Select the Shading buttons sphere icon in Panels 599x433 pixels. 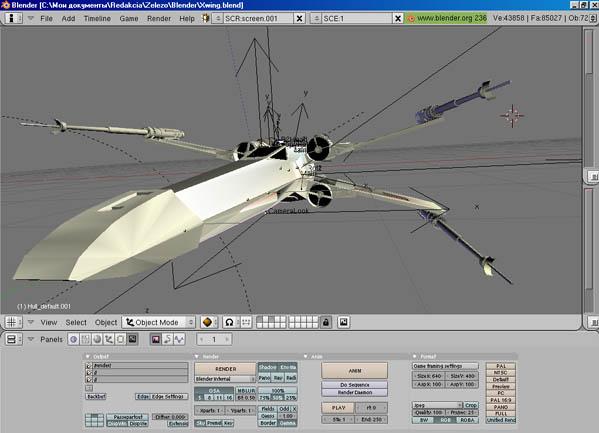tap(97, 339)
